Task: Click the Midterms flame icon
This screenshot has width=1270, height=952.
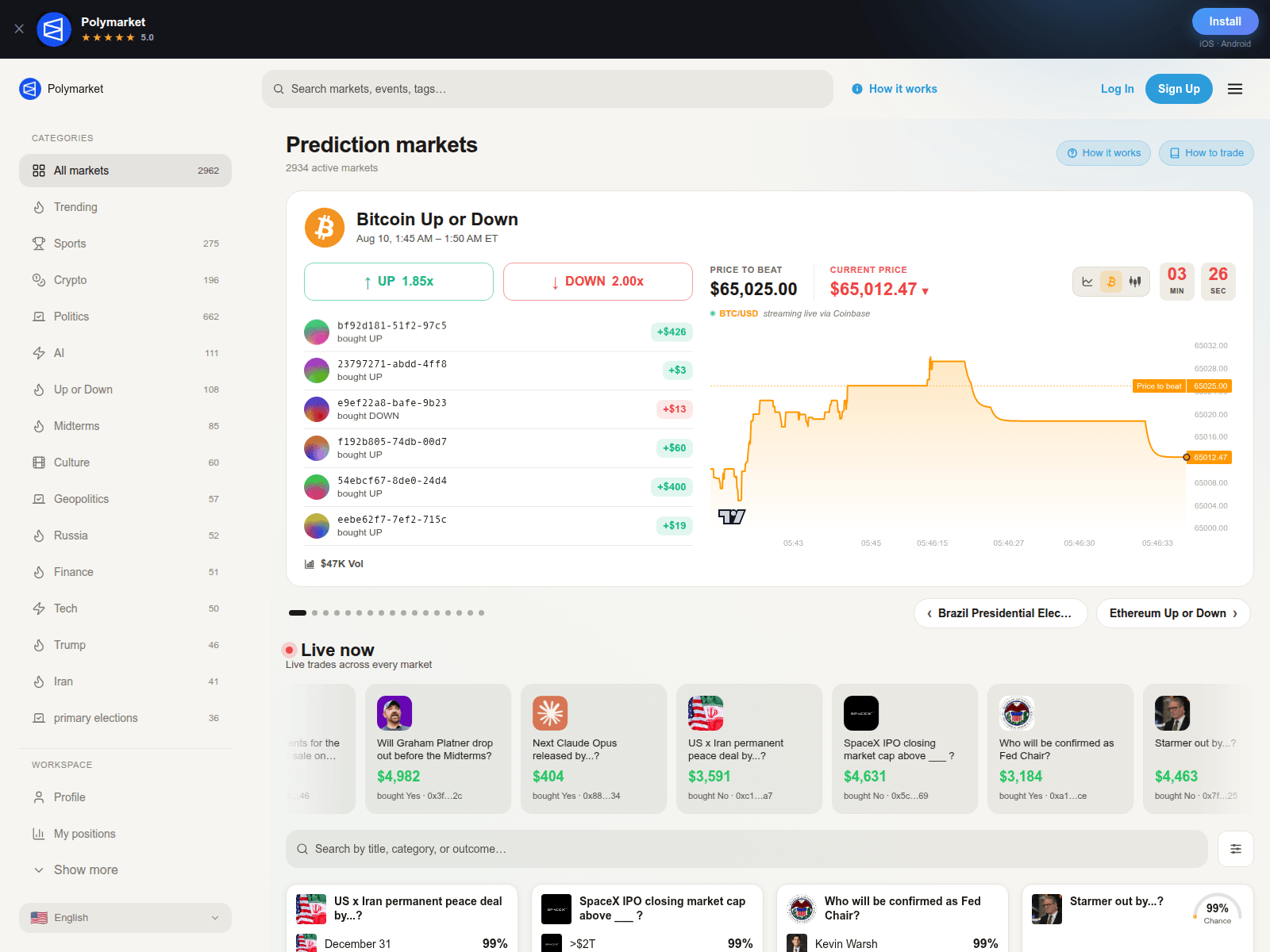Action: tap(39, 426)
